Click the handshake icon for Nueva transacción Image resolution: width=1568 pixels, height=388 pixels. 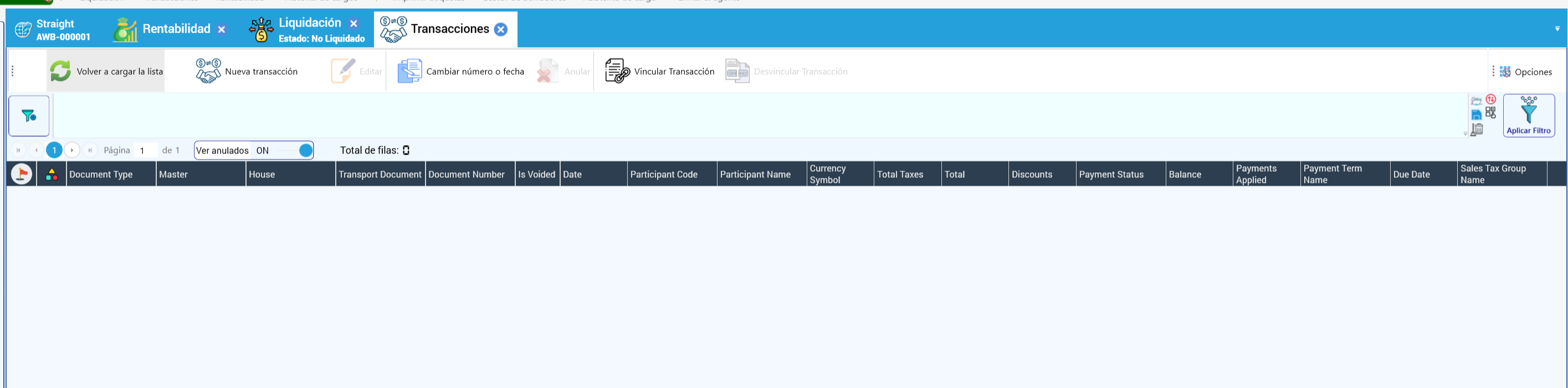[208, 70]
